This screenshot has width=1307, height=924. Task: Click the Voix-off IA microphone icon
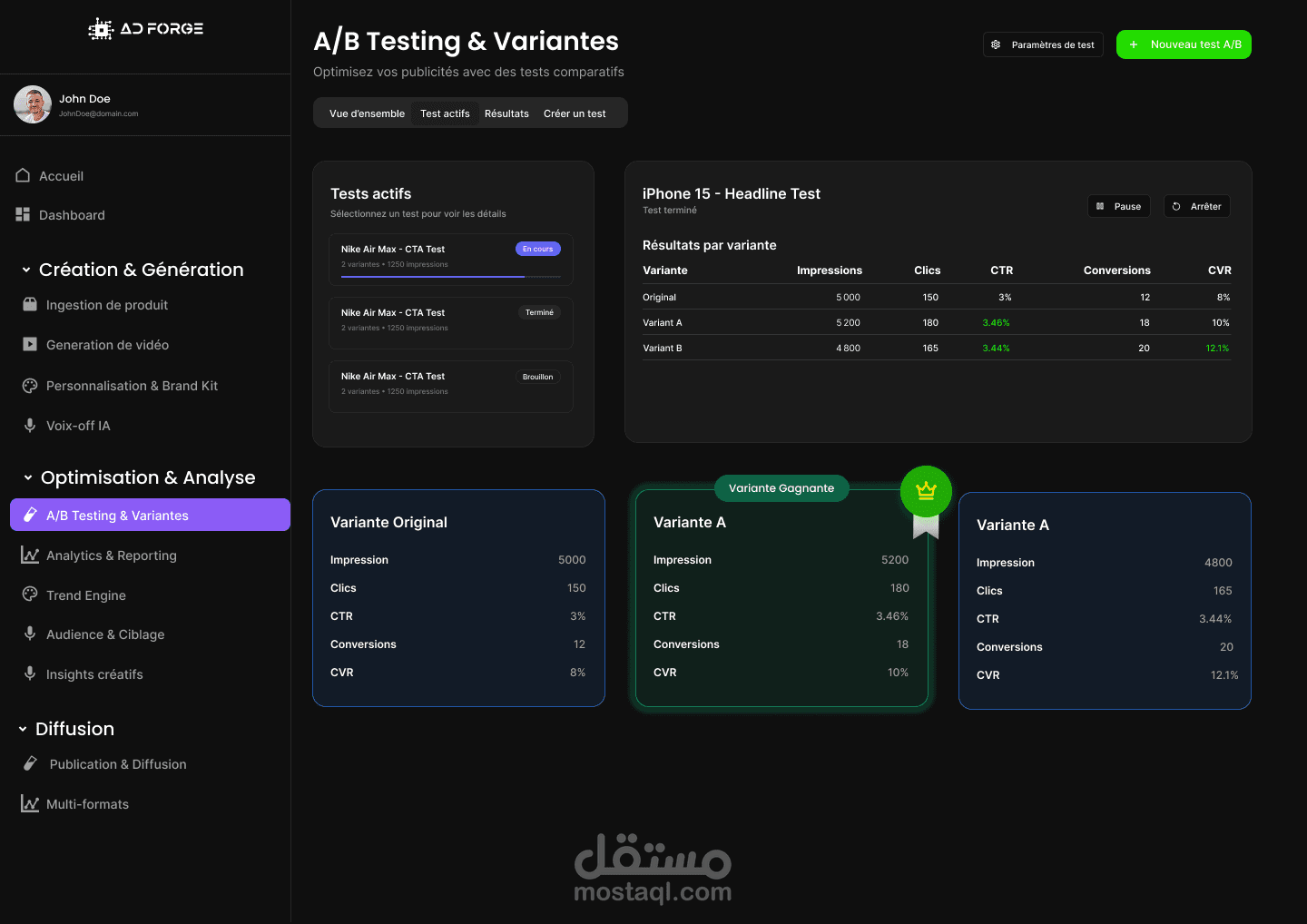30,425
